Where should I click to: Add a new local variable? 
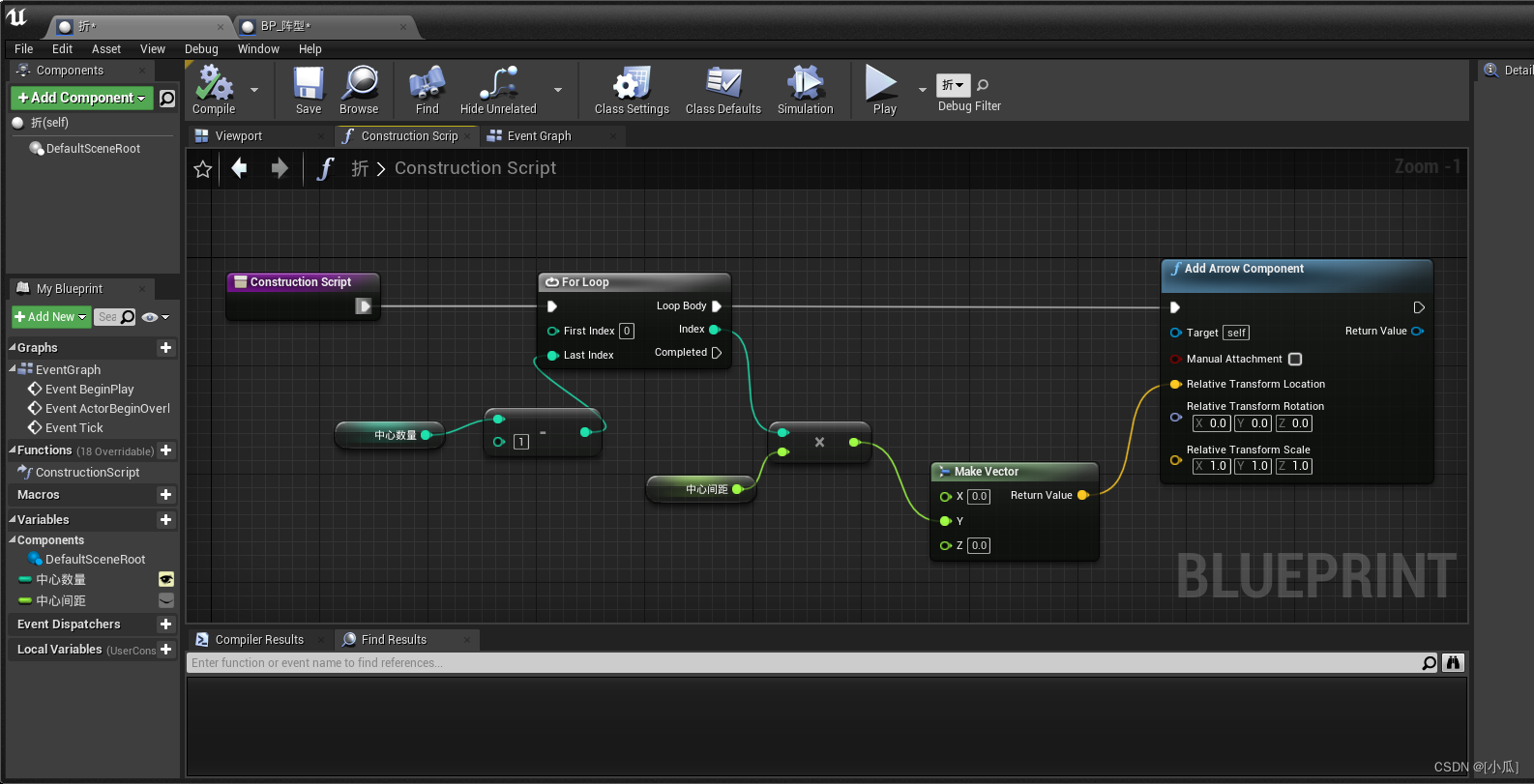tap(166, 650)
